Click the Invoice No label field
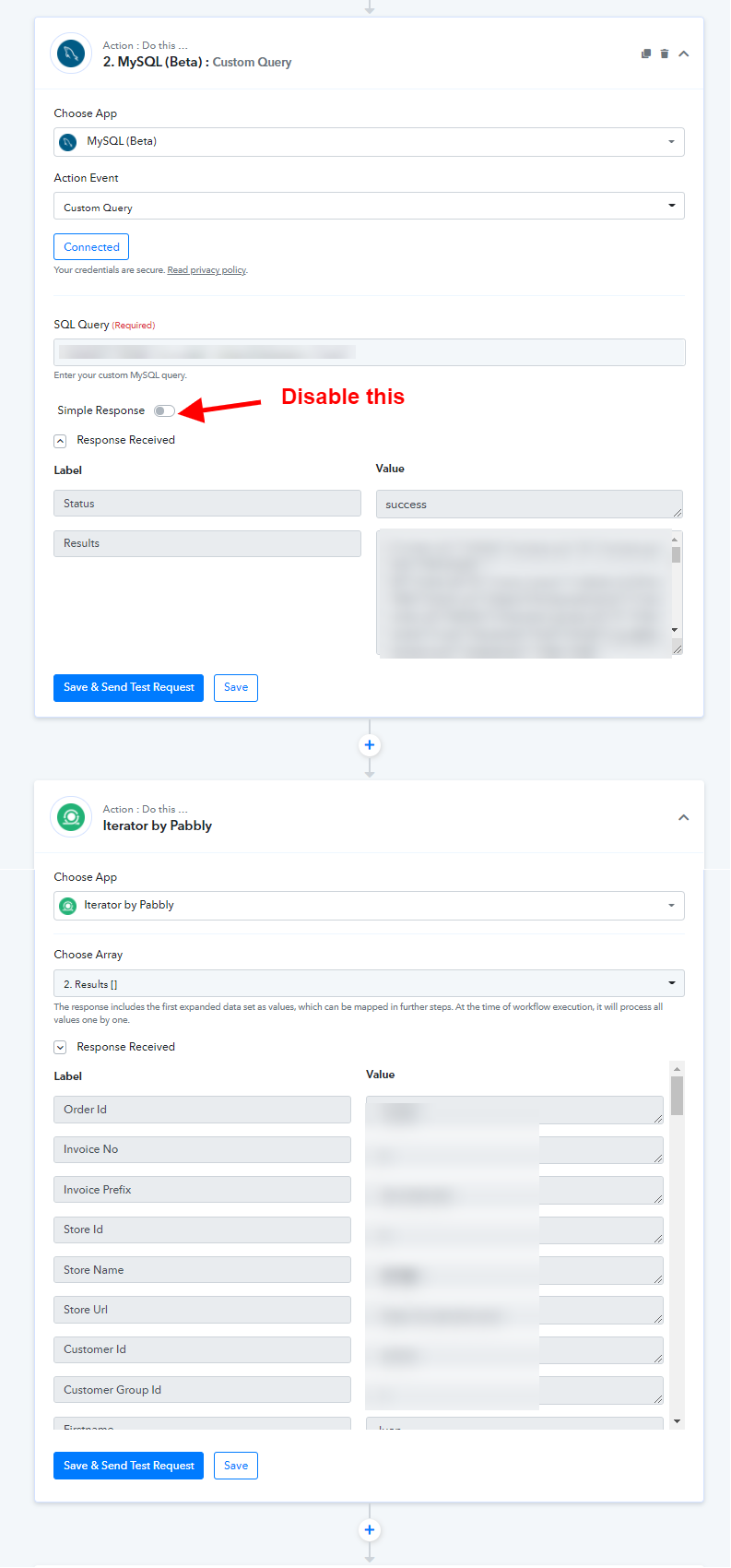Image resolution: width=731 pixels, height=1568 pixels. point(202,1149)
